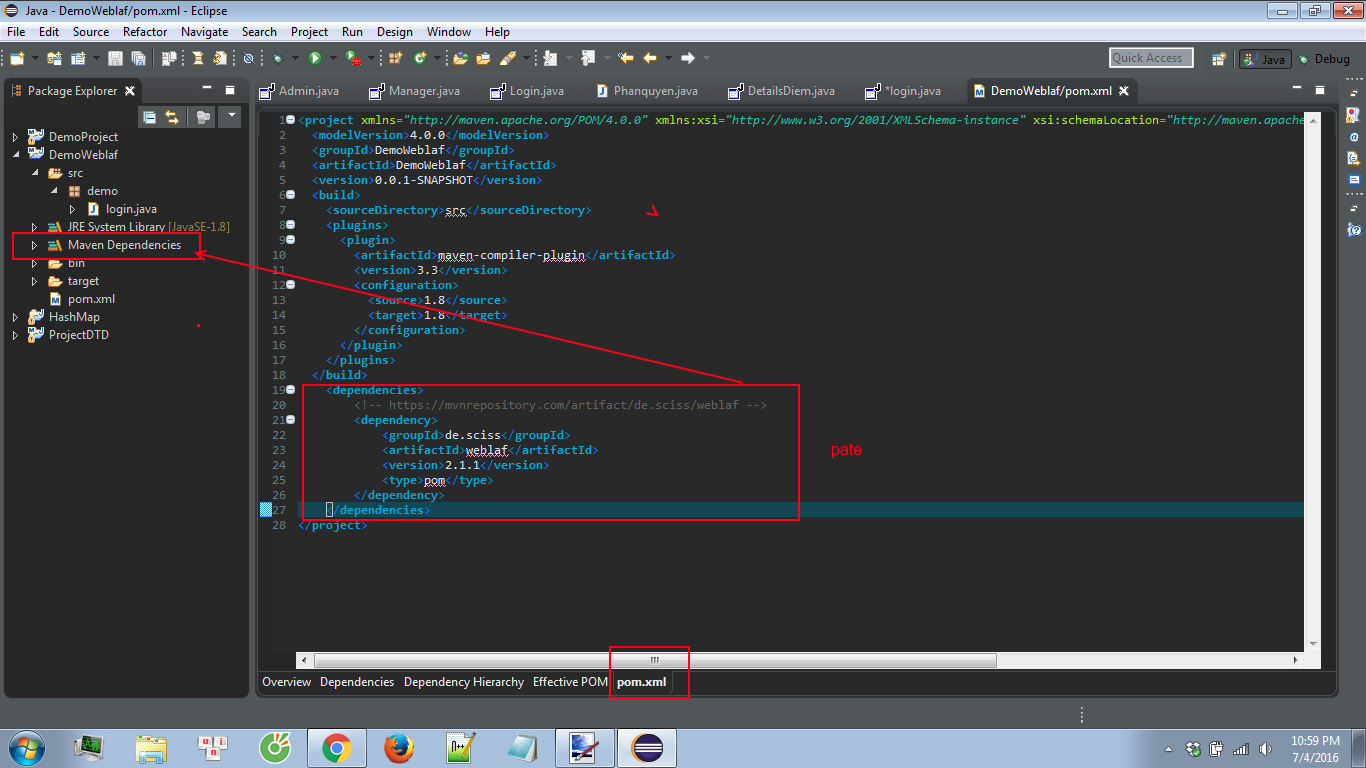Open the Window menu

[x=449, y=32]
